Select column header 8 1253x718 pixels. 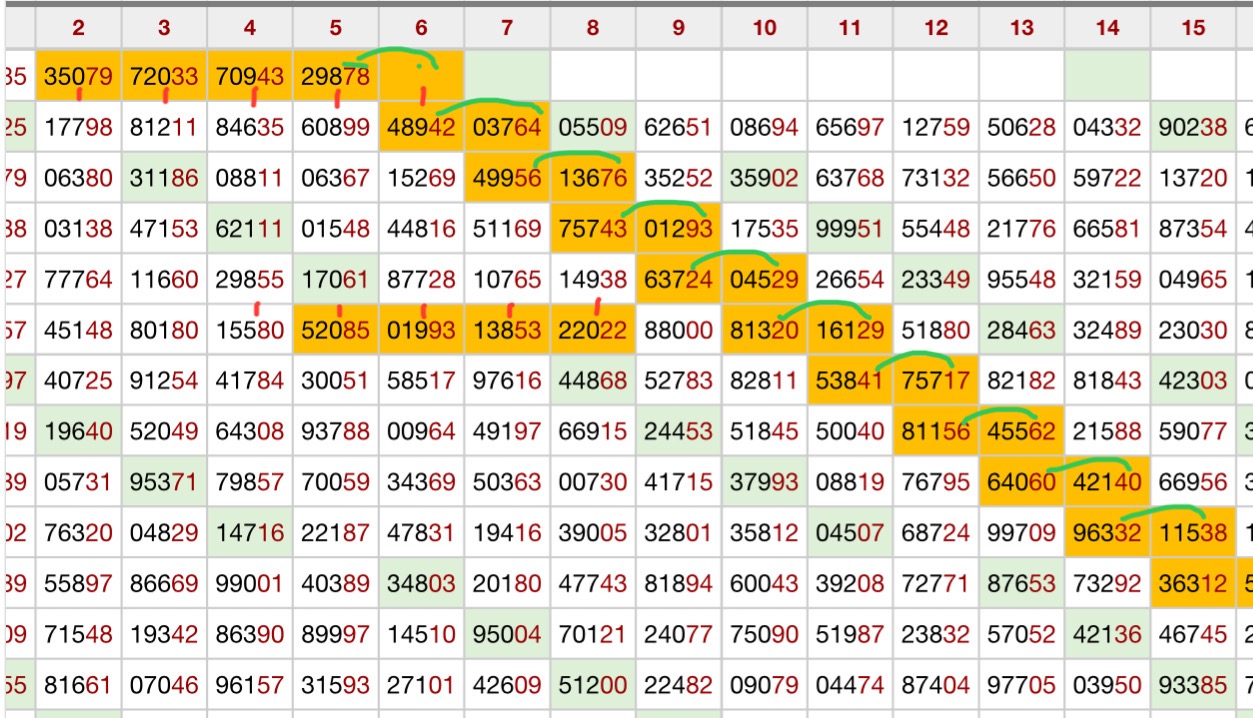click(593, 28)
